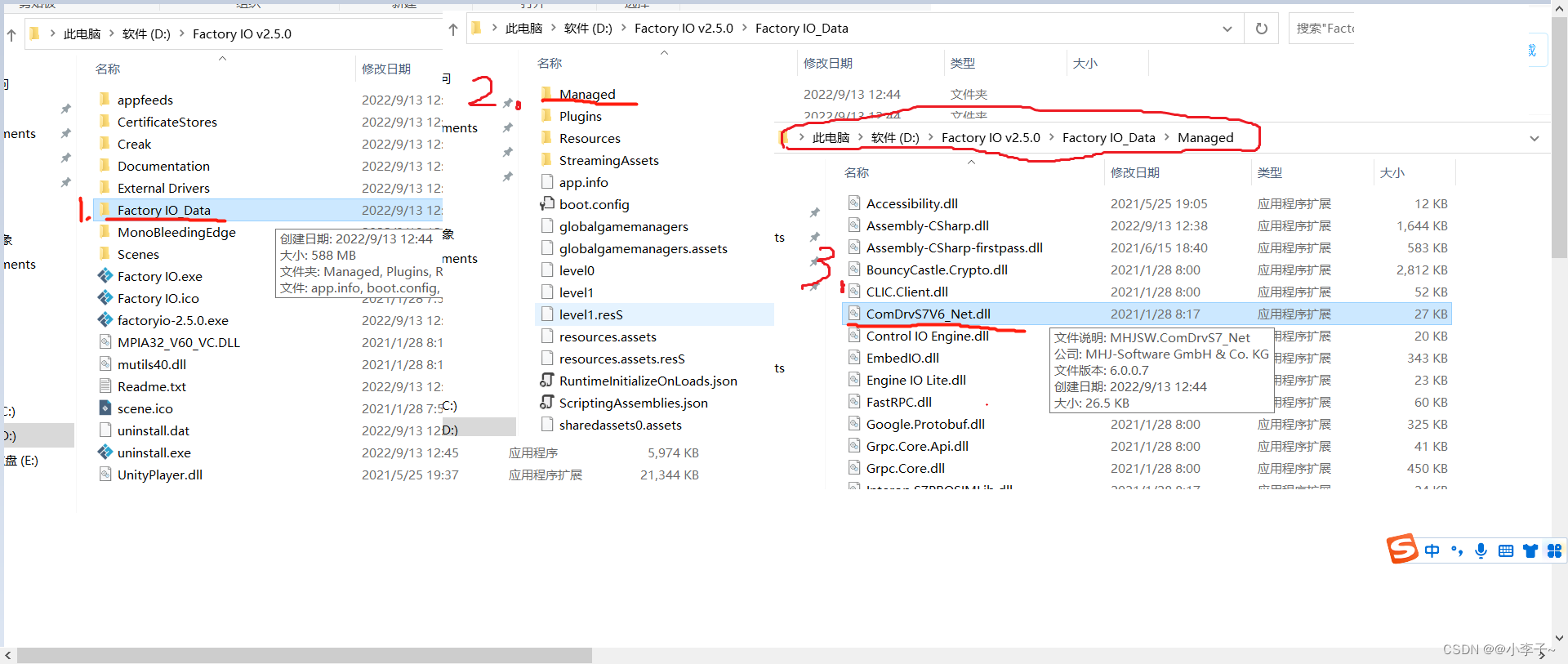Select the Factory IO.exe icon
This screenshot has width=1568, height=664.
[105, 276]
